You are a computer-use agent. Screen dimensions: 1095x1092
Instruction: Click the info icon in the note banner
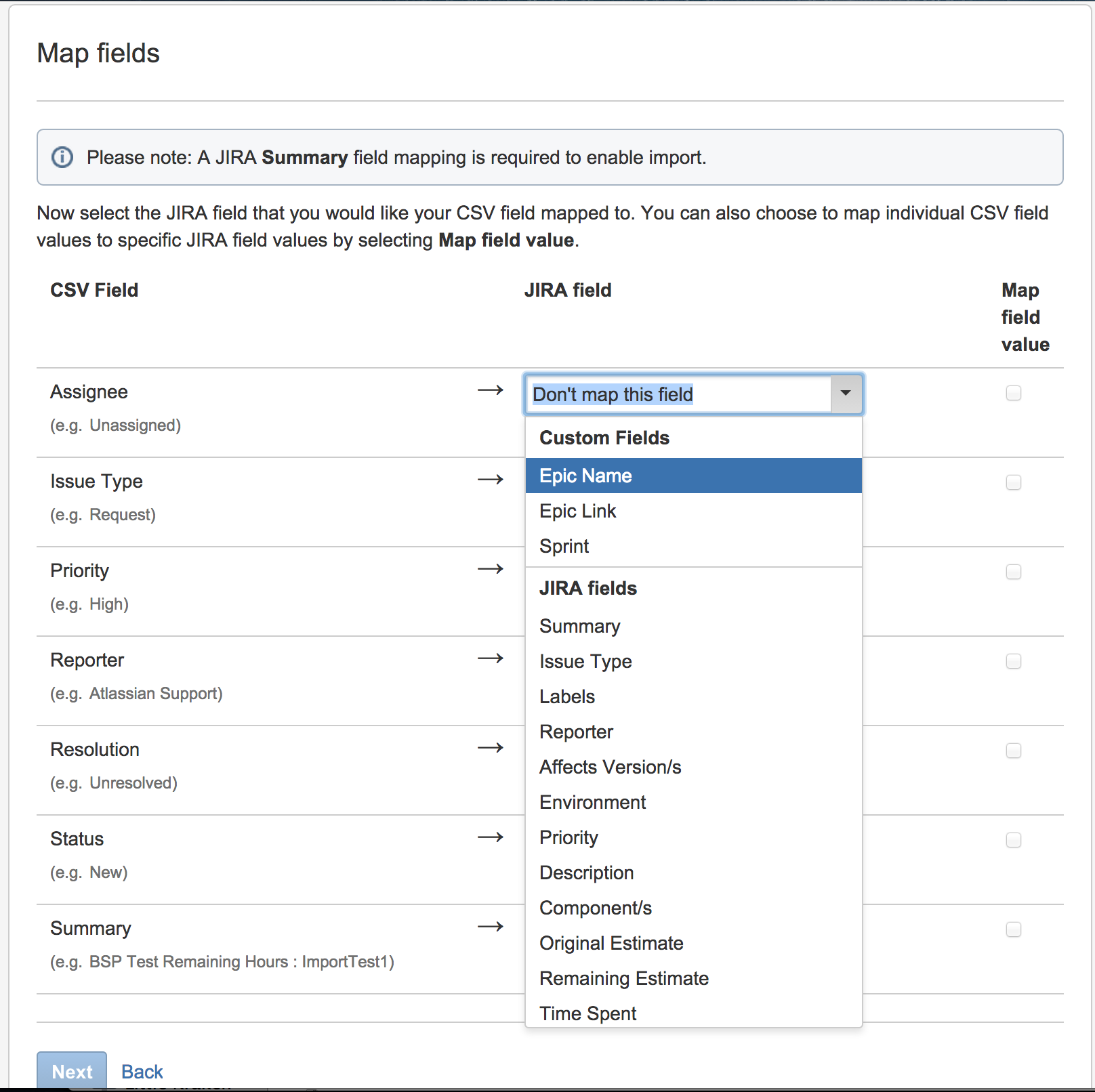[62, 157]
